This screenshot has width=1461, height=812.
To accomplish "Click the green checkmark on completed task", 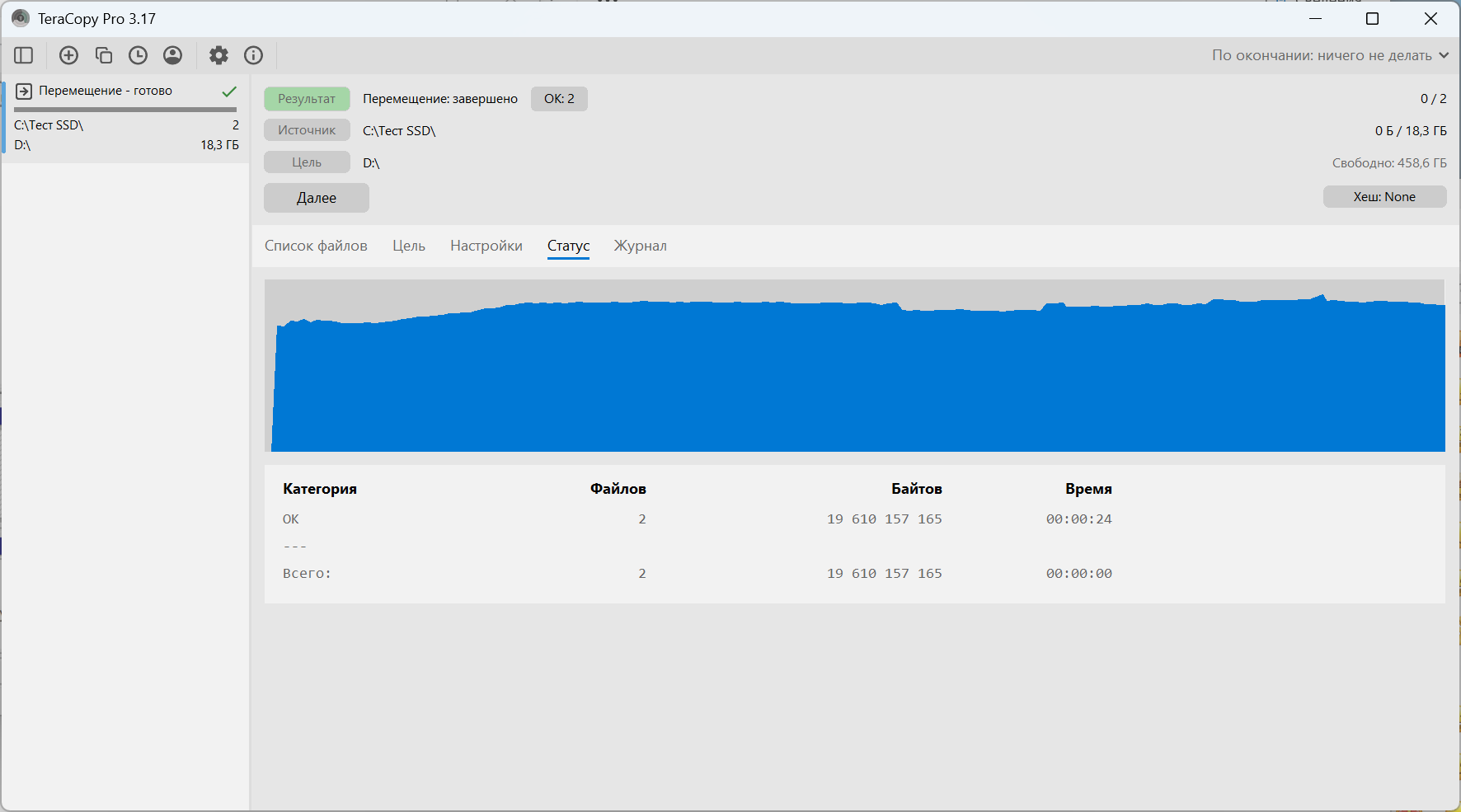I will (229, 91).
